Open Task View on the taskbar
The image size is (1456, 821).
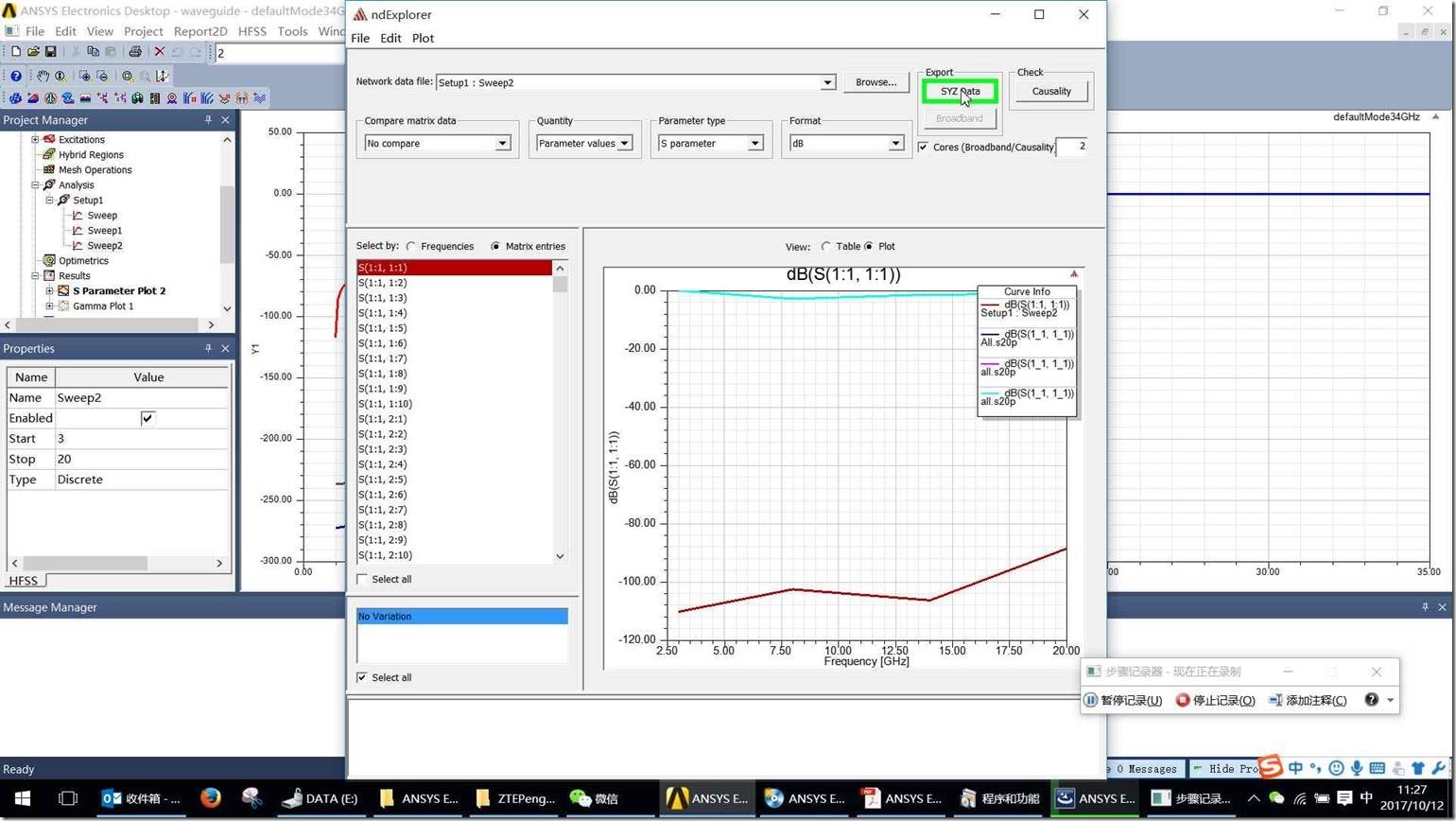click(68, 798)
